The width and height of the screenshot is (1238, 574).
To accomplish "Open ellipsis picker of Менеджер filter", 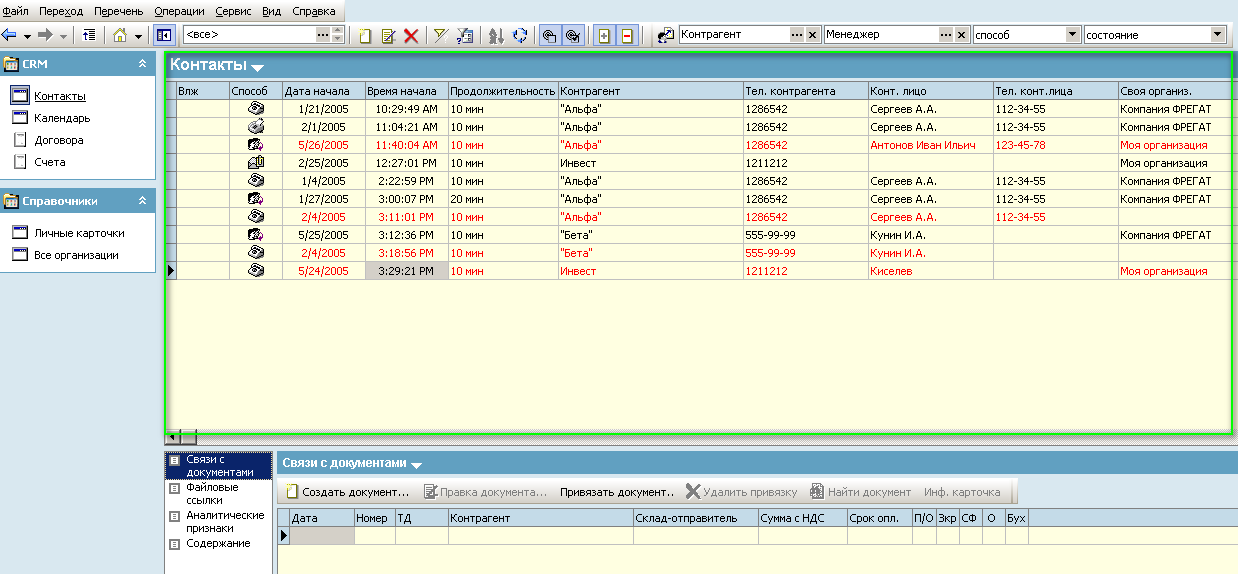I will tap(946, 34).
